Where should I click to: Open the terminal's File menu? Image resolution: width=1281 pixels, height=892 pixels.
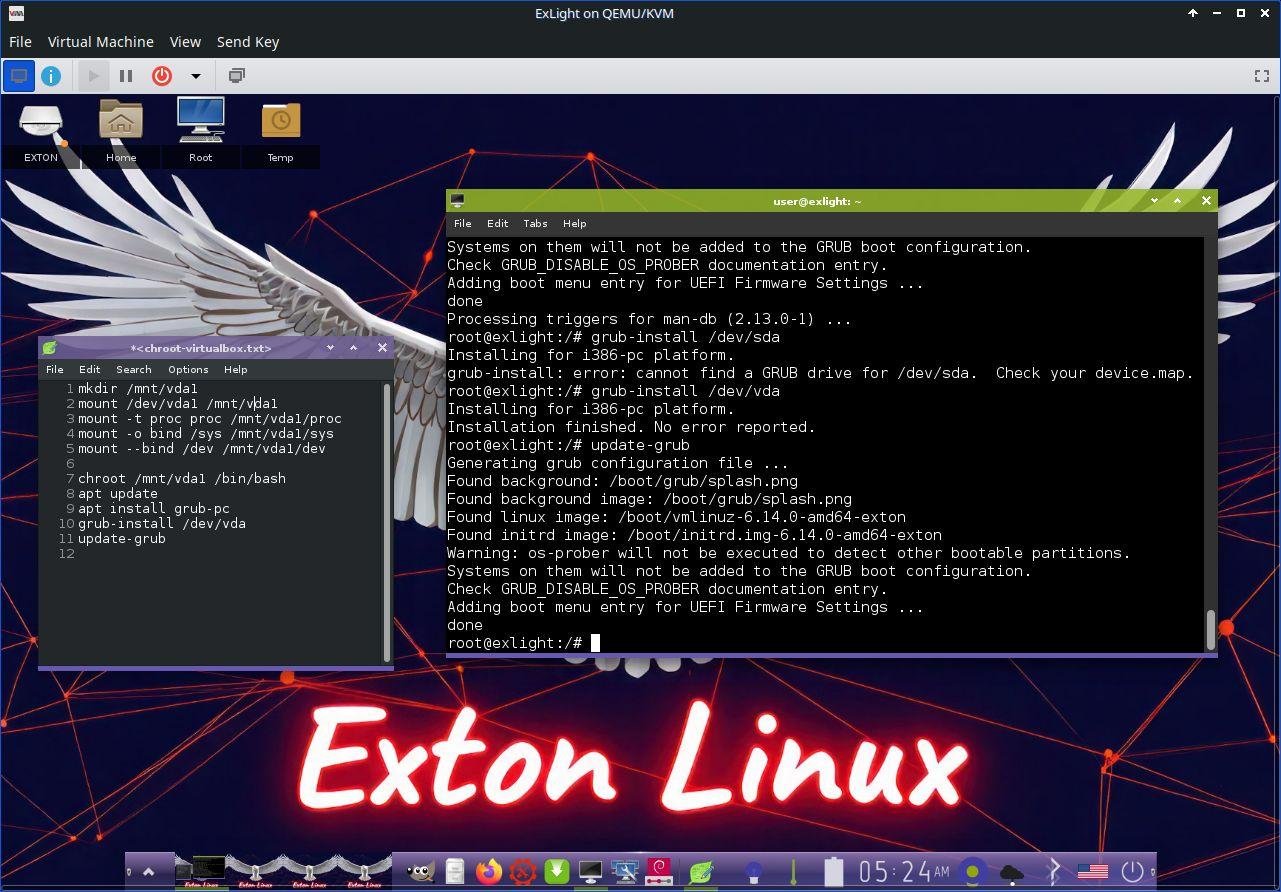462,224
